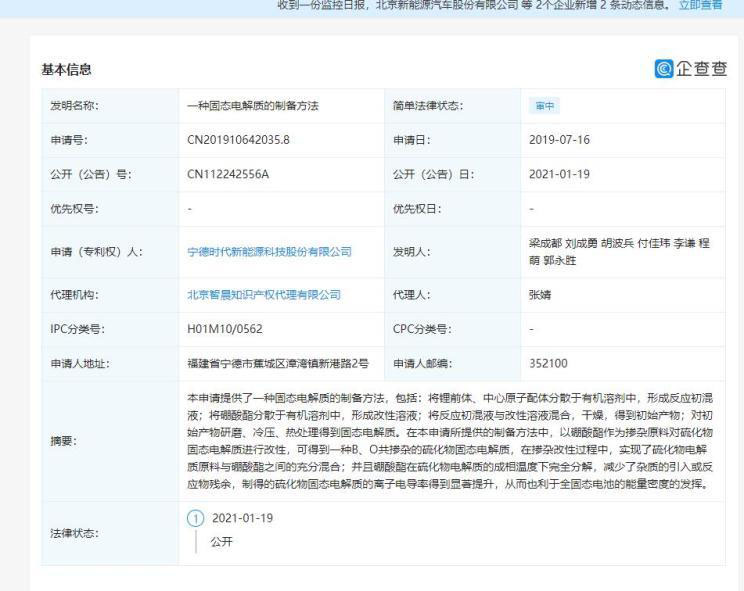The height and width of the screenshot is (591, 744).
Task: Click the 立即查看 link in top banner
Action: pyautogui.click(x=700, y=6)
